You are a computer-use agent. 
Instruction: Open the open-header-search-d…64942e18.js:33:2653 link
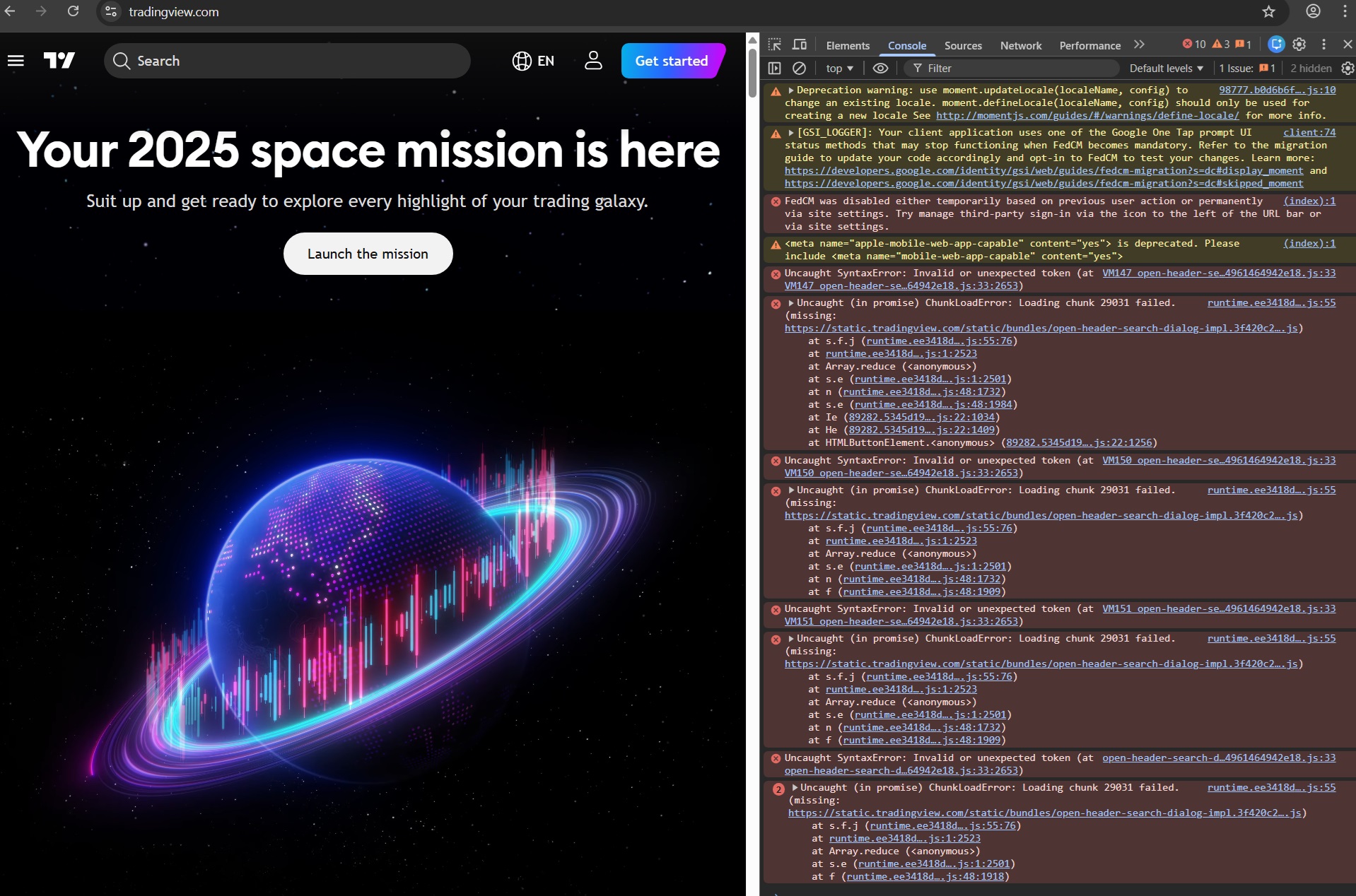(901, 771)
